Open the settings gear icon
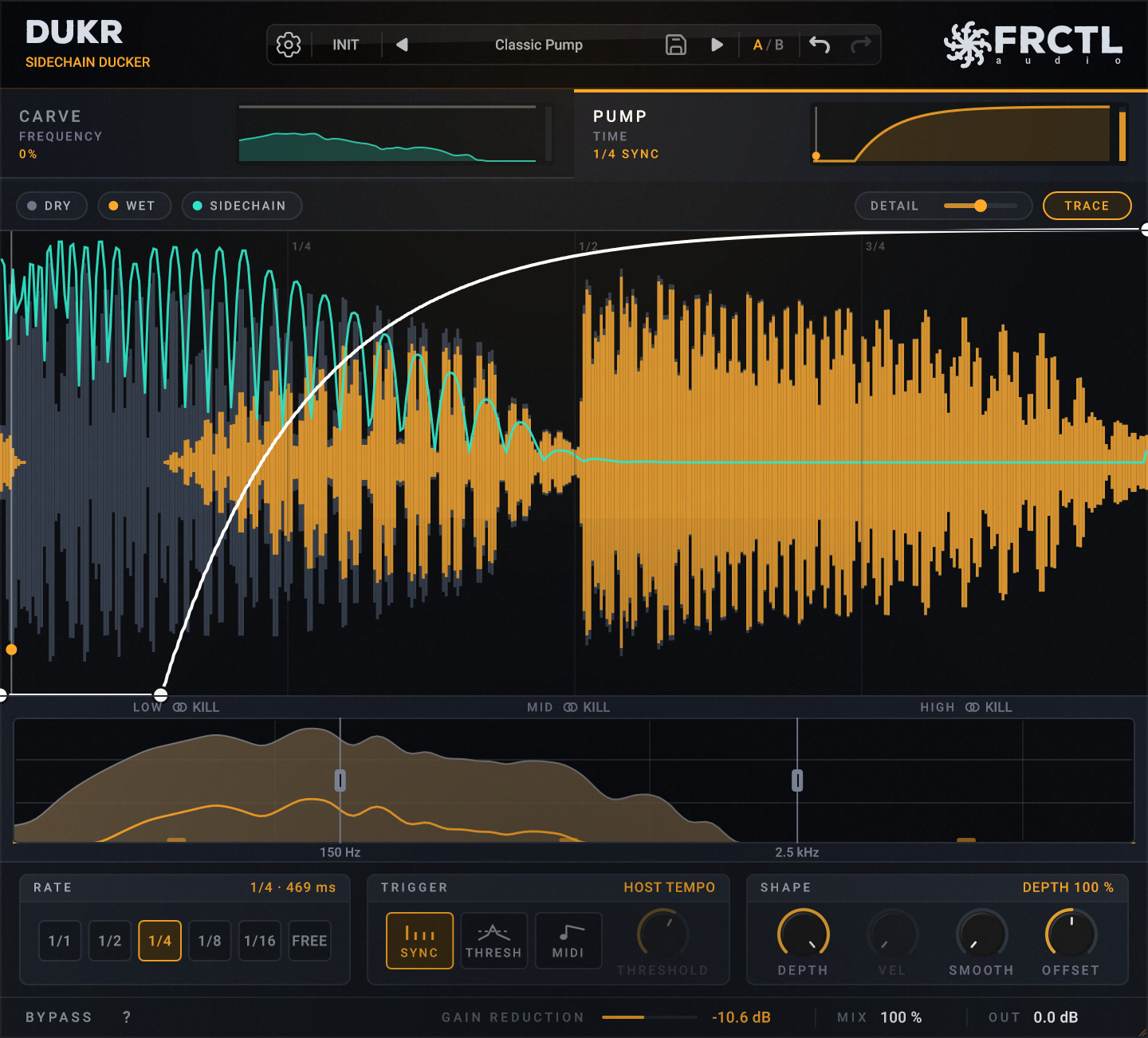The width and height of the screenshot is (1148, 1038). click(289, 45)
